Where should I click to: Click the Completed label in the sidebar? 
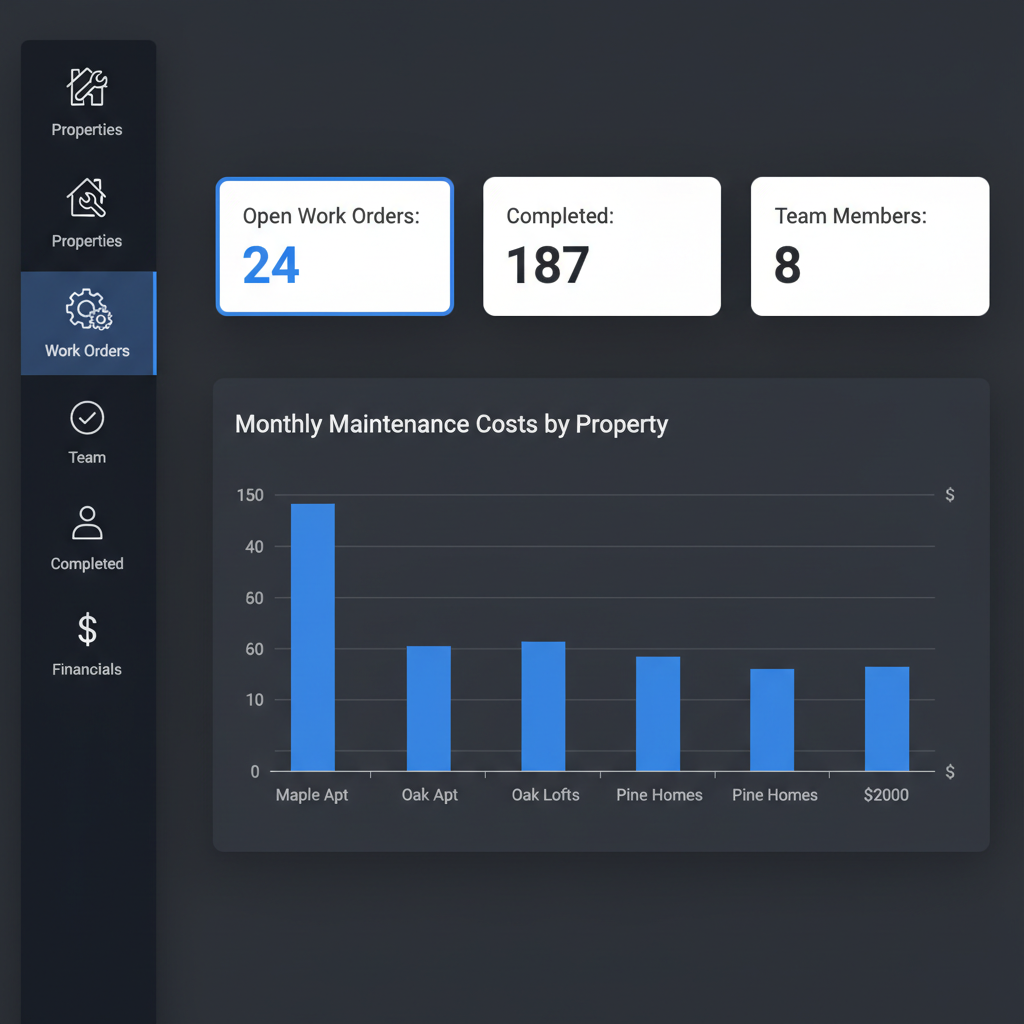(87, 564)
